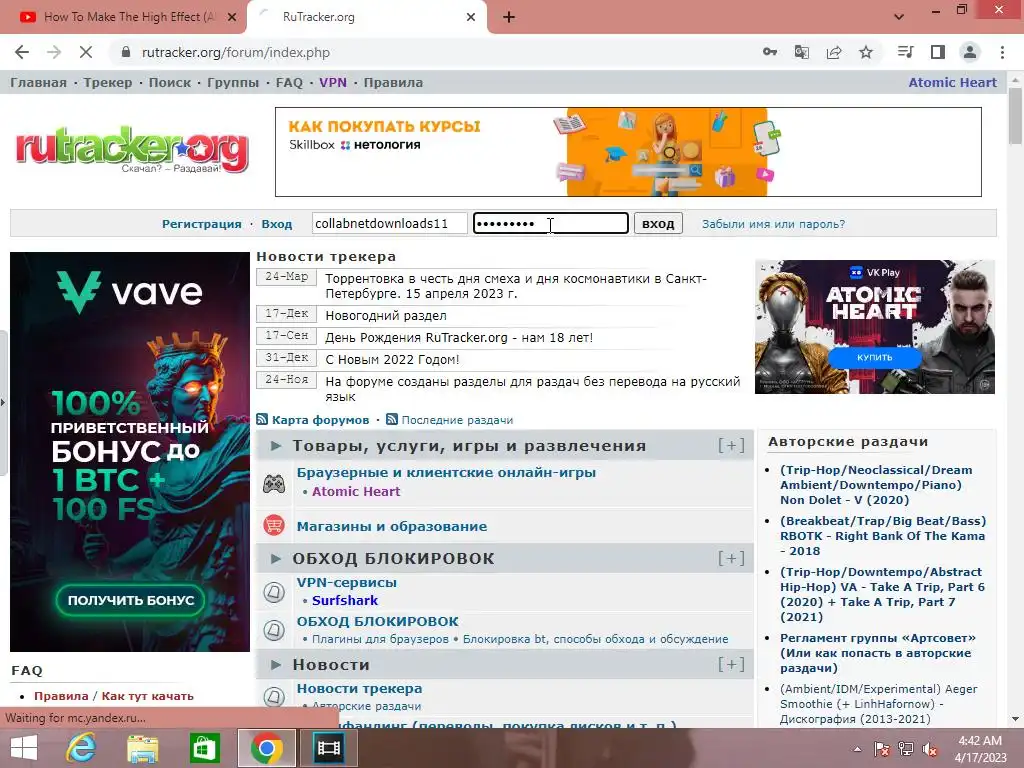This screenshot has width=1024, height=768.
Task: Click the site info lock icon
Action: pyautogui.click(x=126, y=52)
